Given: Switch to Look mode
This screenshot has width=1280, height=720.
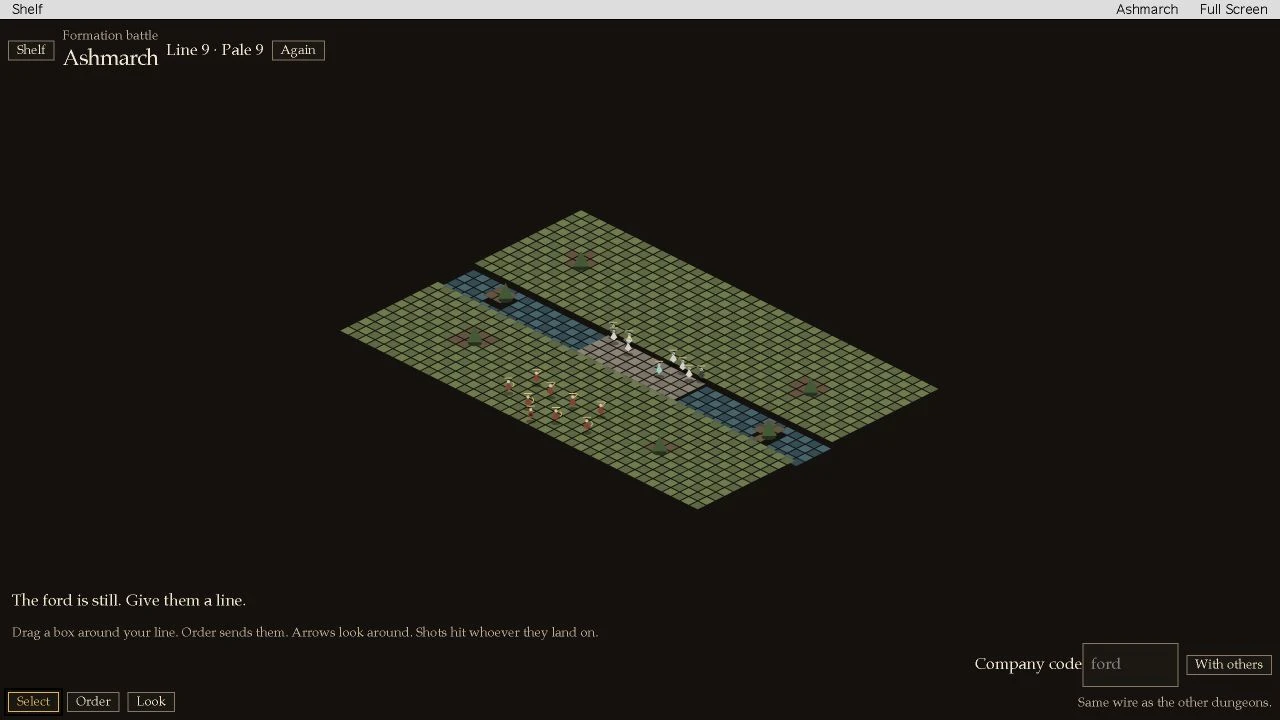Looking at the screenshot, I should pos(151,701).
